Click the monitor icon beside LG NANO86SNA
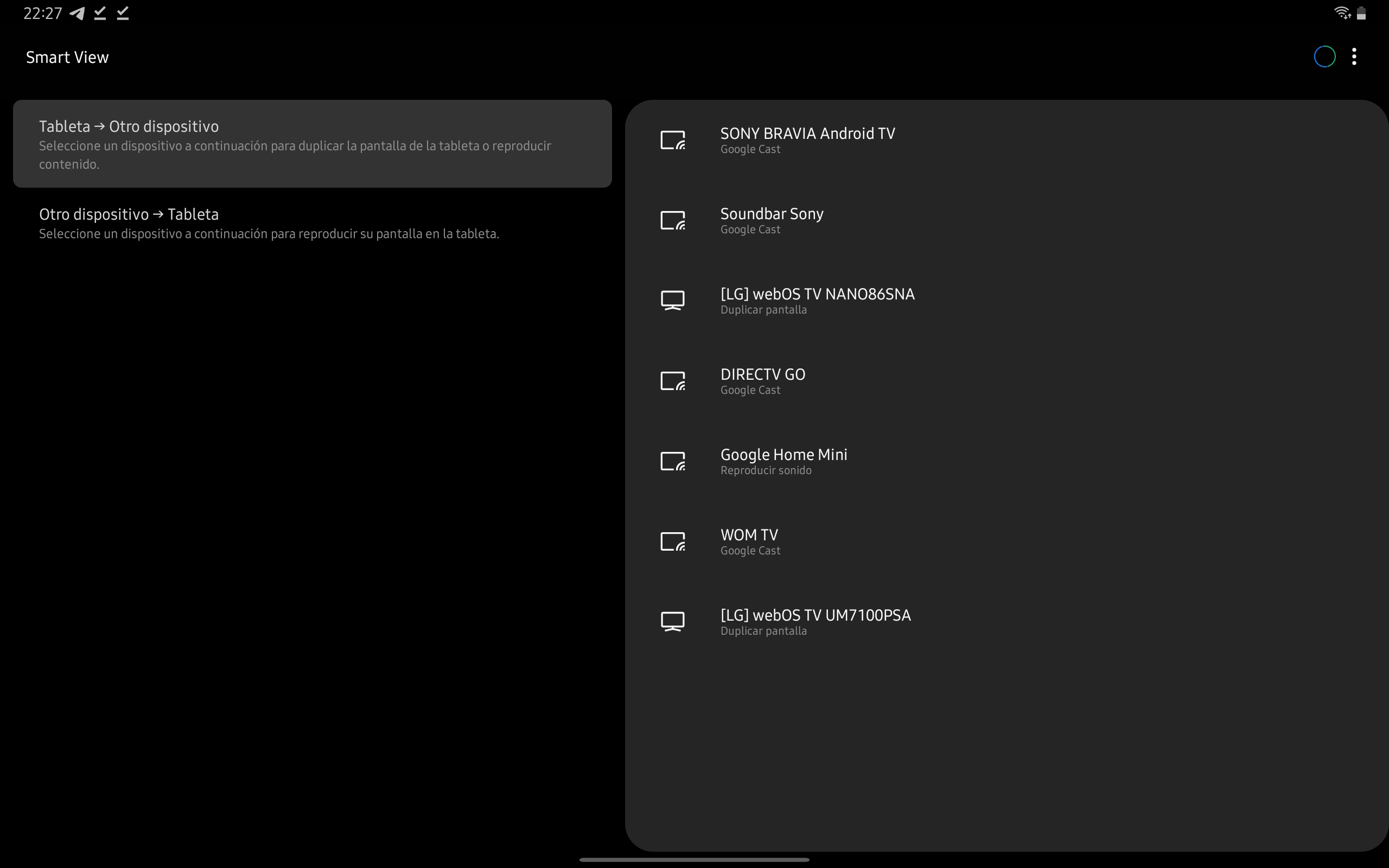Image resolution: width=1389 pixels, height=868 pixels. [673, 300]
